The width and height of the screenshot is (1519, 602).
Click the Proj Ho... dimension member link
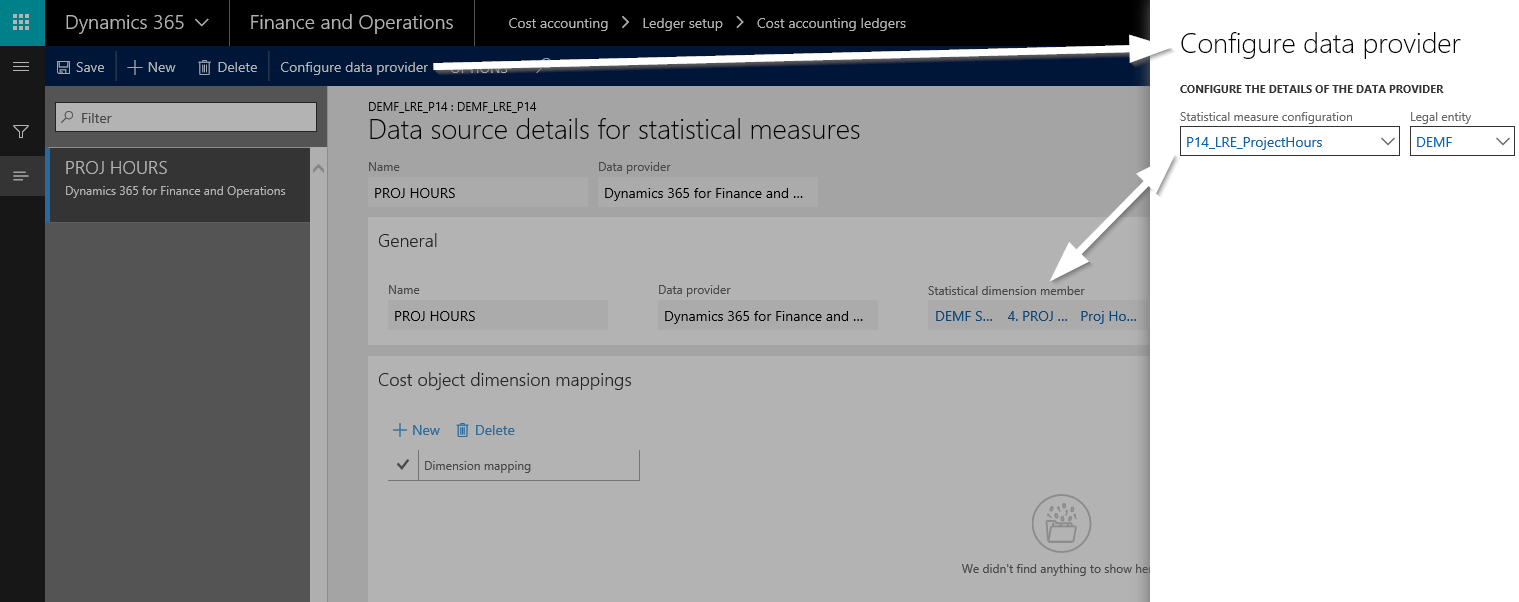click(x=1108, y=316)
